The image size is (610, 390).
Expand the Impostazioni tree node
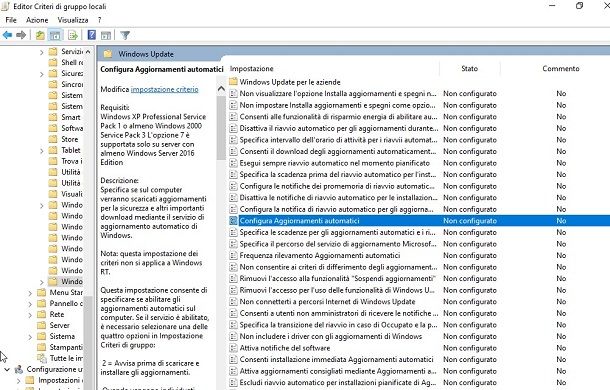click(x=18, y=380)
